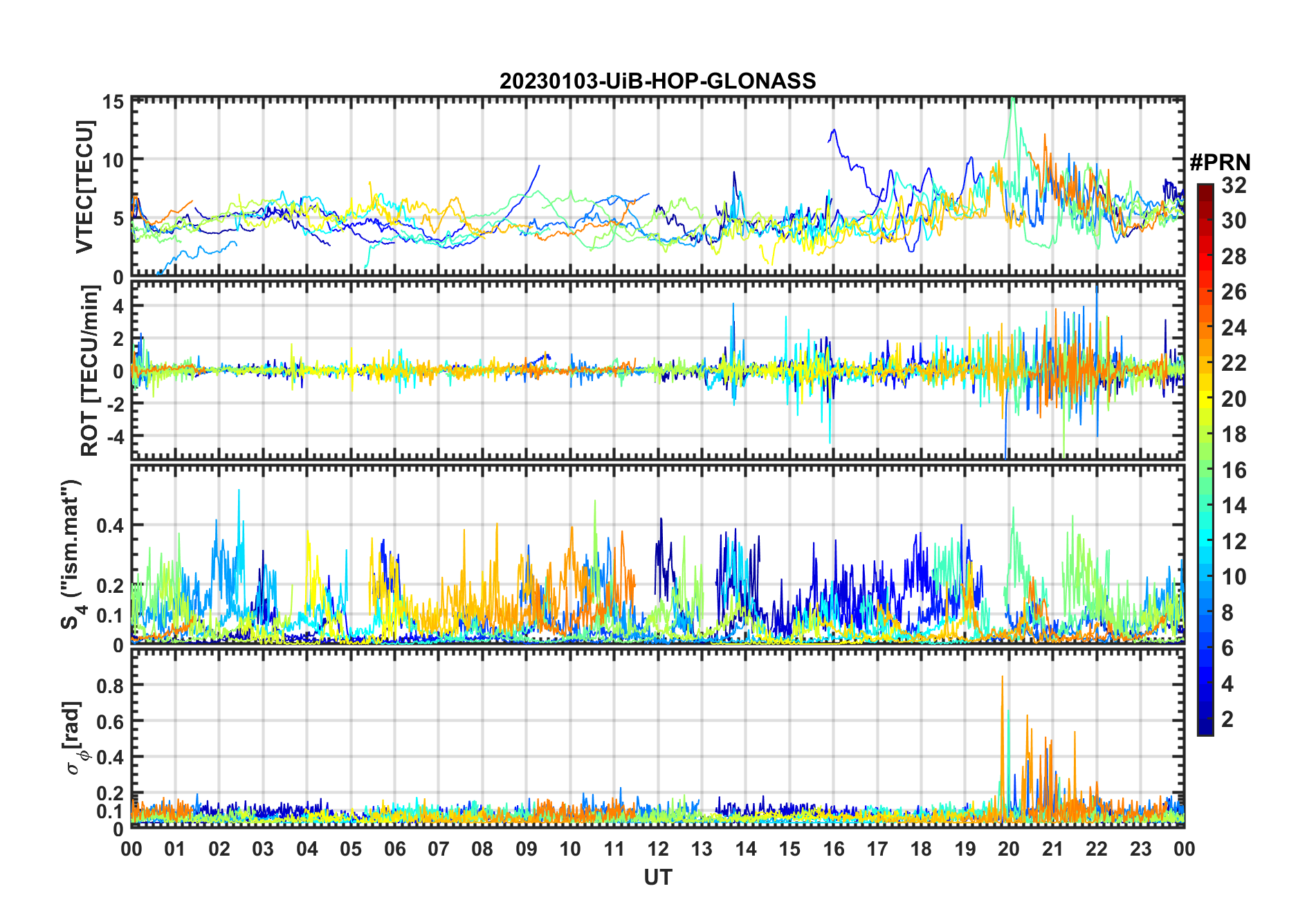Click ROT axis tick label -4
Viewport: 1316px width, 920px height.
click(x=116, y=437)
